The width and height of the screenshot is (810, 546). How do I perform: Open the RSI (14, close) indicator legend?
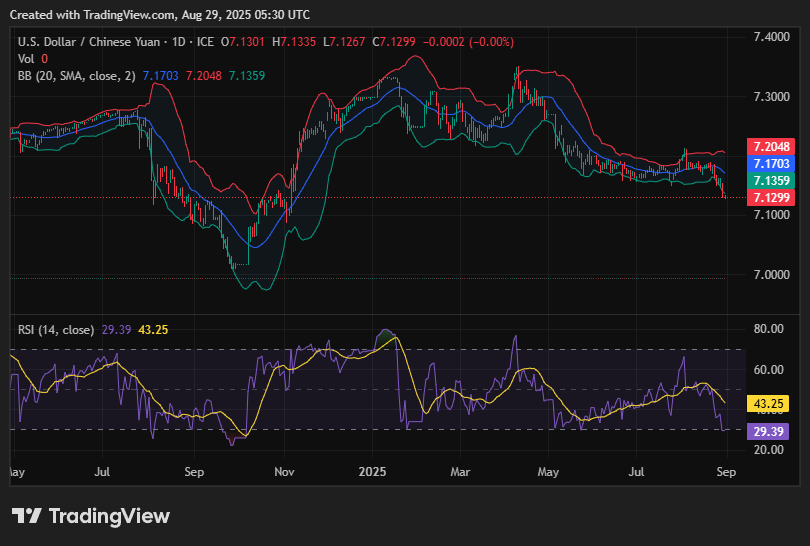tap(56, 330)
